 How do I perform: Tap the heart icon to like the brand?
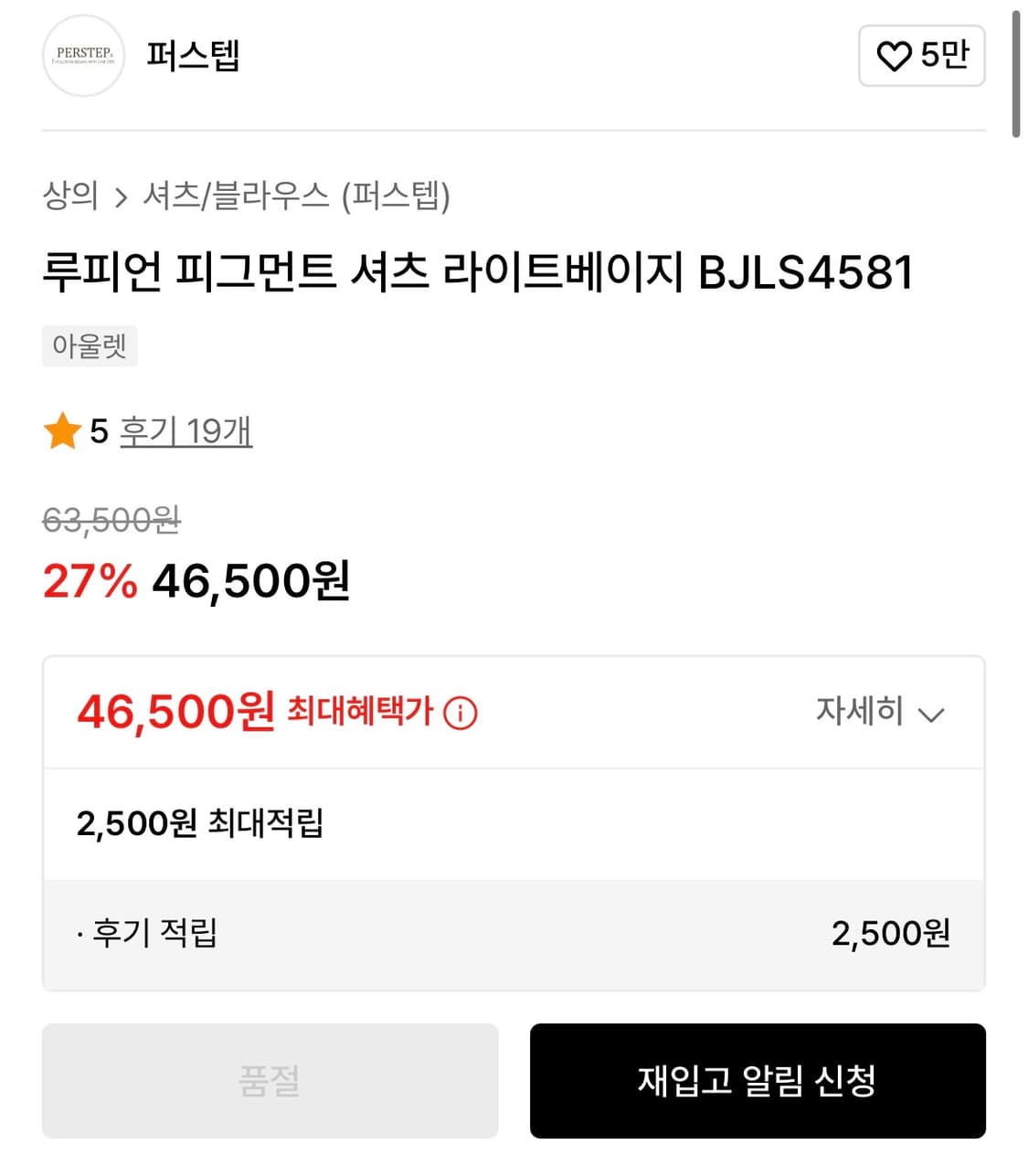tap(894, 57)
